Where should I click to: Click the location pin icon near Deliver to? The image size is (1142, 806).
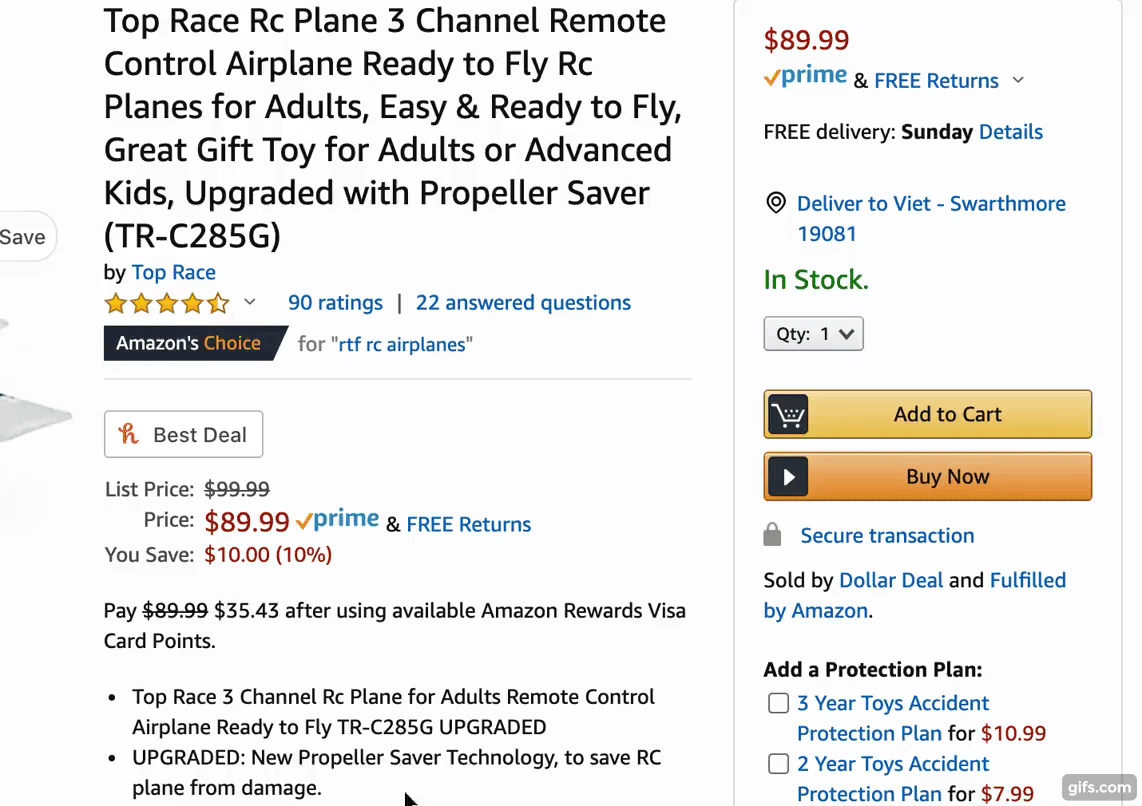click(776, 203)
